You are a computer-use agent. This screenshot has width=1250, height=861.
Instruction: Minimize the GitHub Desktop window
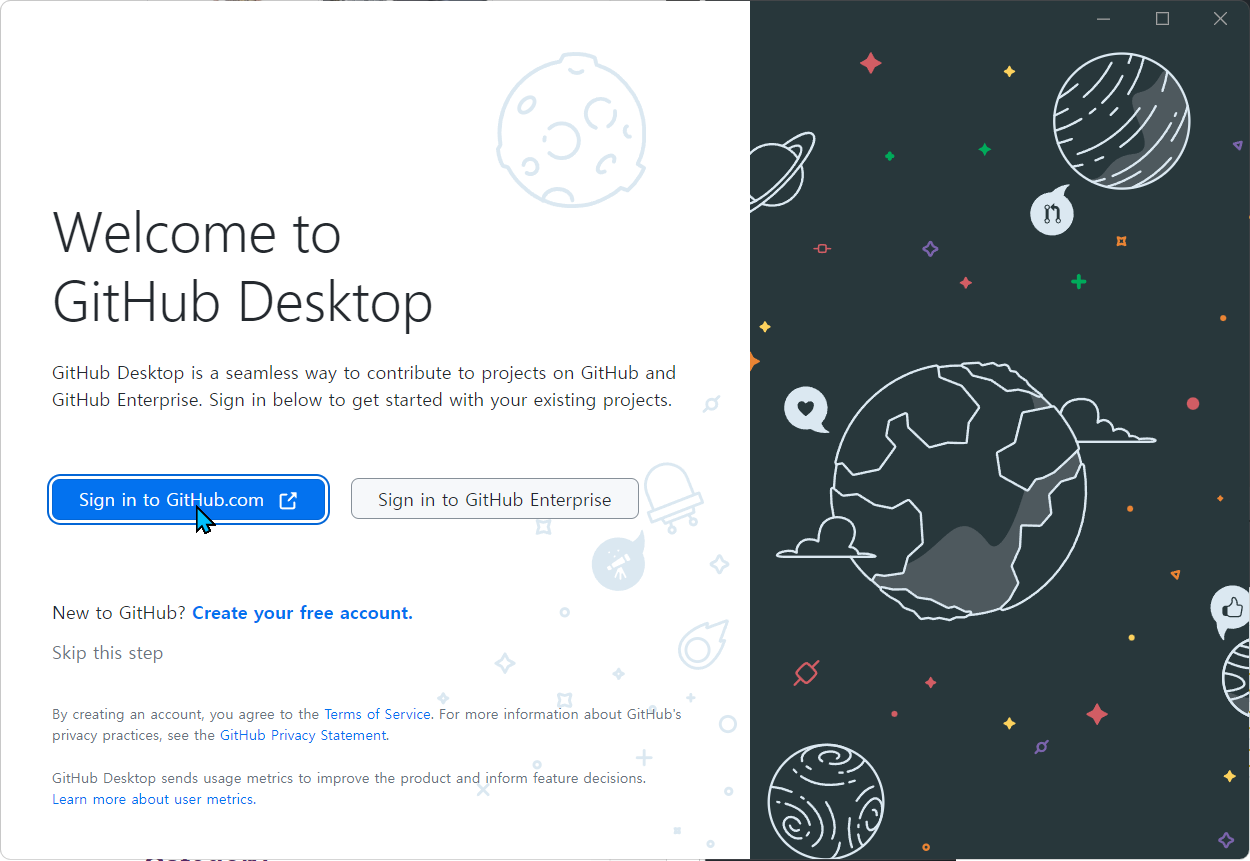point(1104,19)
